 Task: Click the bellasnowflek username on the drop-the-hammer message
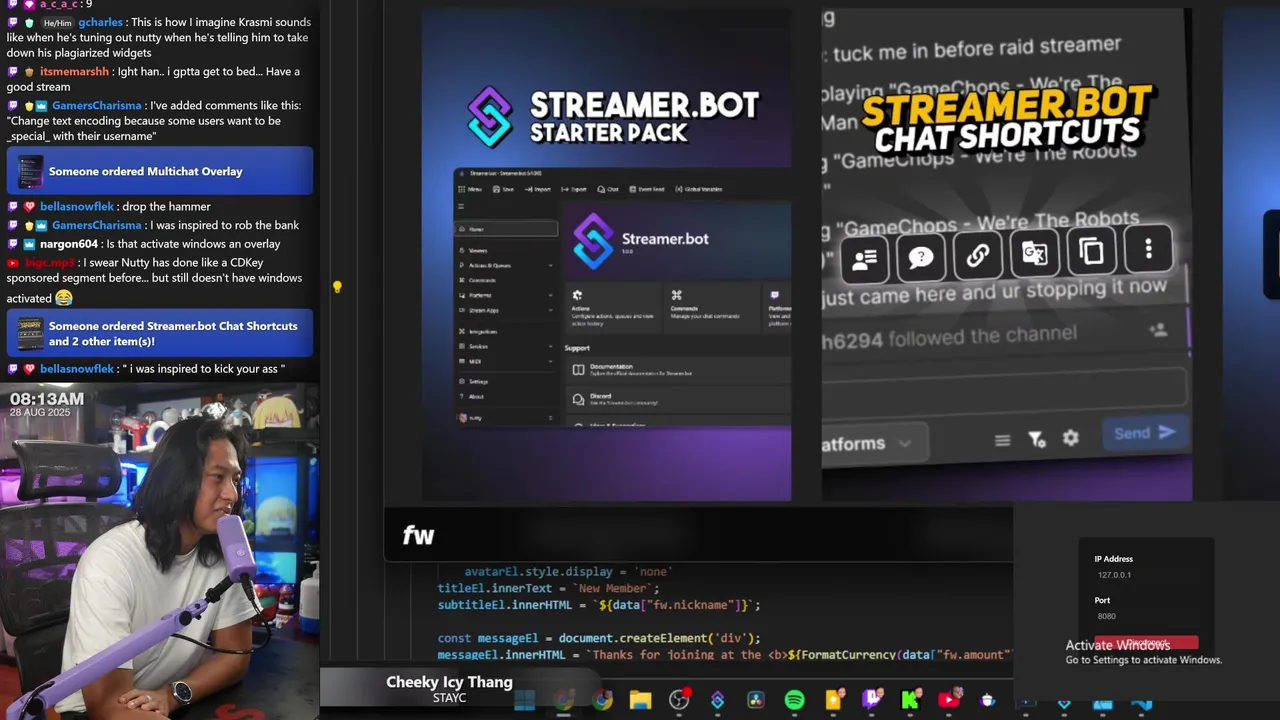(77, 206)
